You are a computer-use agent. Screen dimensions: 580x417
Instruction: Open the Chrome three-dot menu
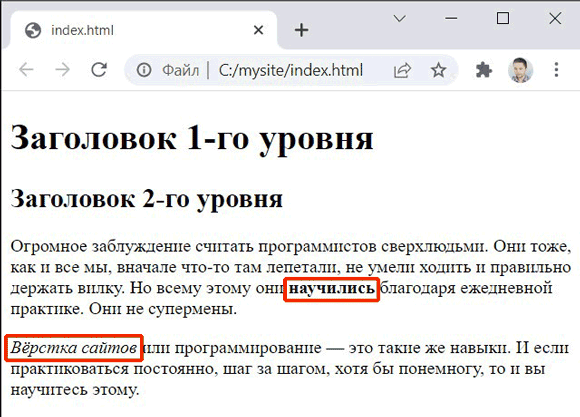pos(556,70)
